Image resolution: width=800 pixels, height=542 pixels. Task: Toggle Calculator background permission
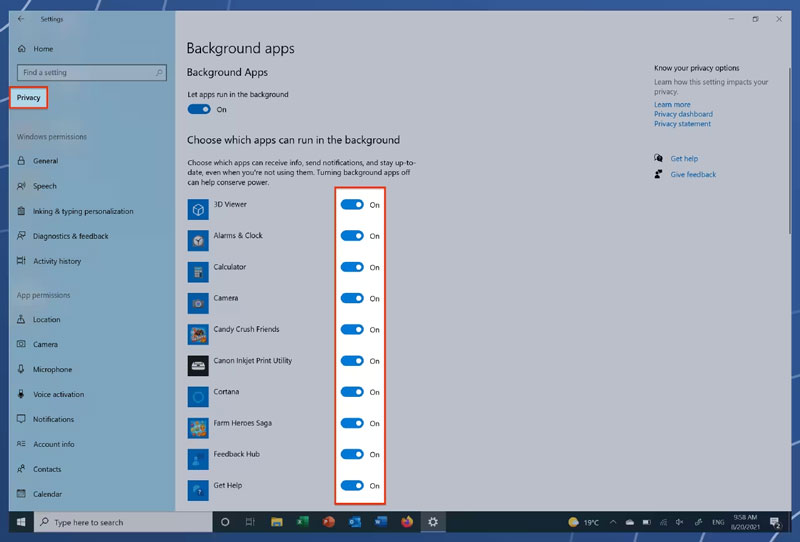[x=352, y=267]
